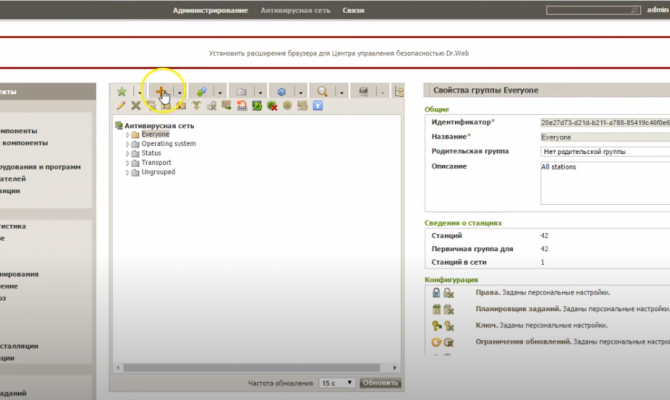
Task: Click the Ограничения обновлений settings text
Action: point(573,342)
